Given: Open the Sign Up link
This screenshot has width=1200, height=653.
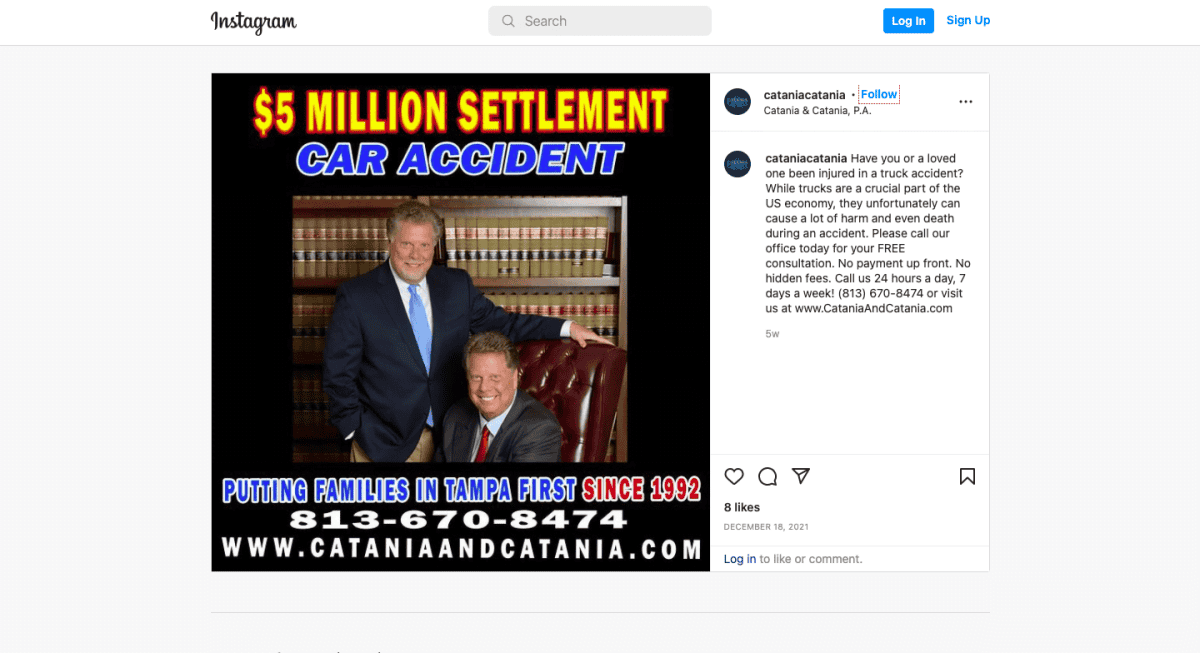Looking at the screenshot, I should (968, 20).
